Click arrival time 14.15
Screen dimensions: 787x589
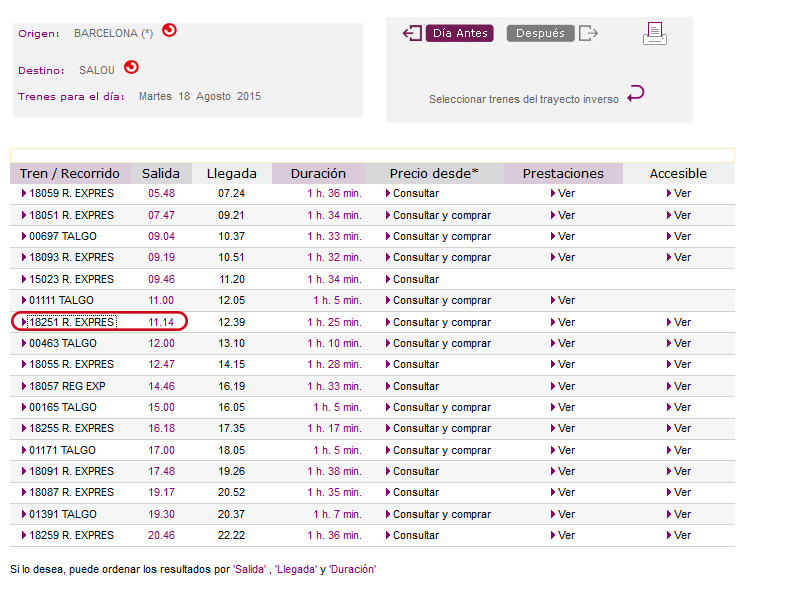coord(231,365)
